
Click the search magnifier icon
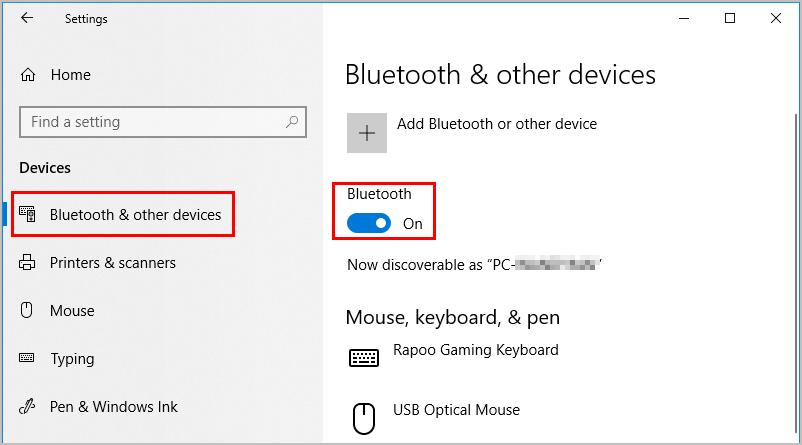(x=292, y=122)
